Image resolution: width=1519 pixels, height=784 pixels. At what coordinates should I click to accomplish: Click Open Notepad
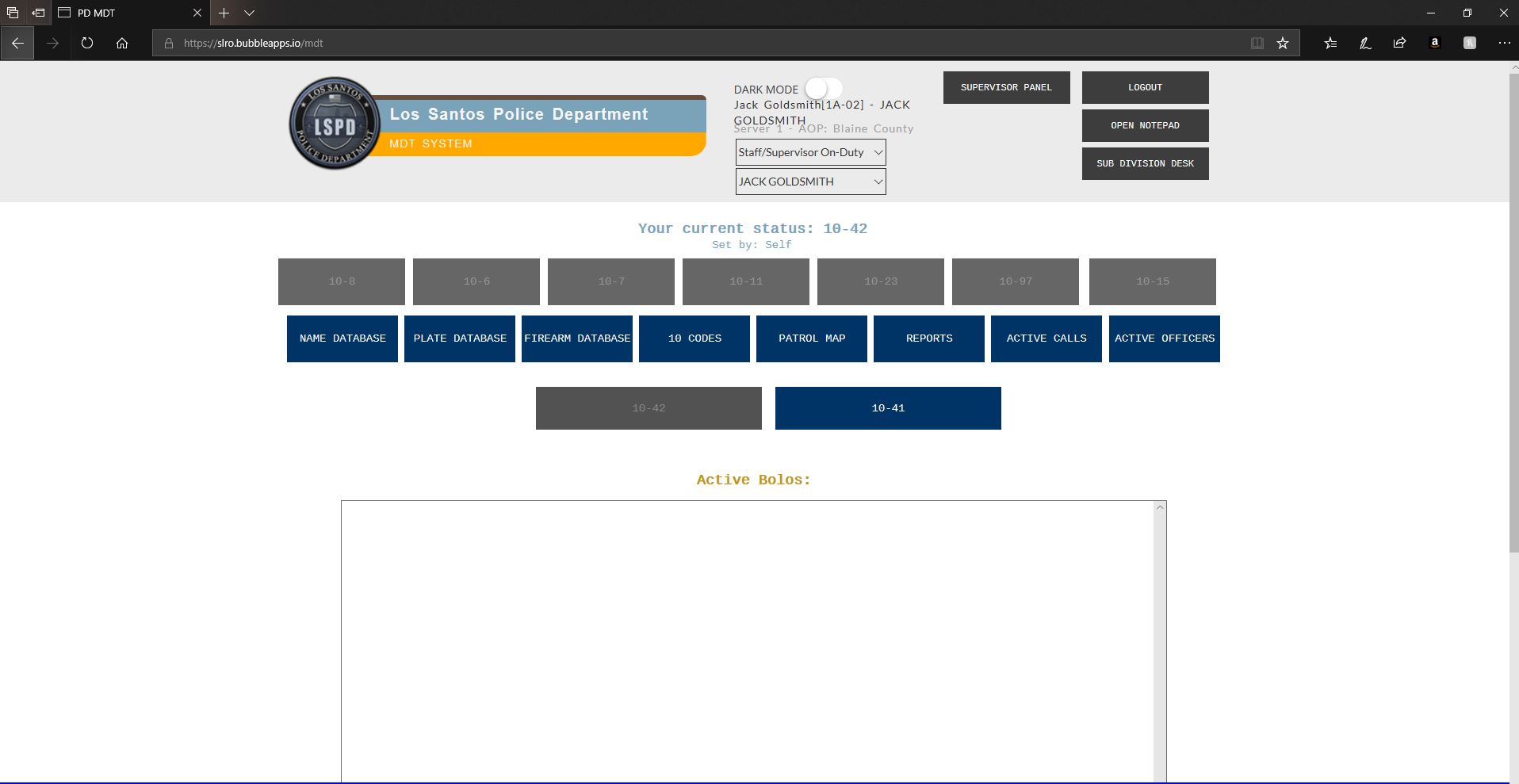click(x=1146, y=125)
